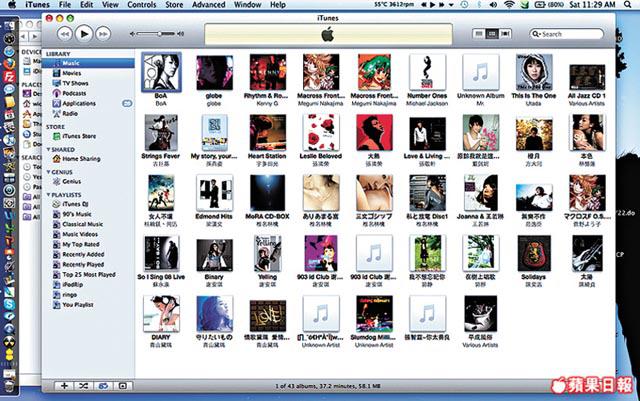
Task: Select the Leslie Beloved album
Action: [x=321, y=133]
